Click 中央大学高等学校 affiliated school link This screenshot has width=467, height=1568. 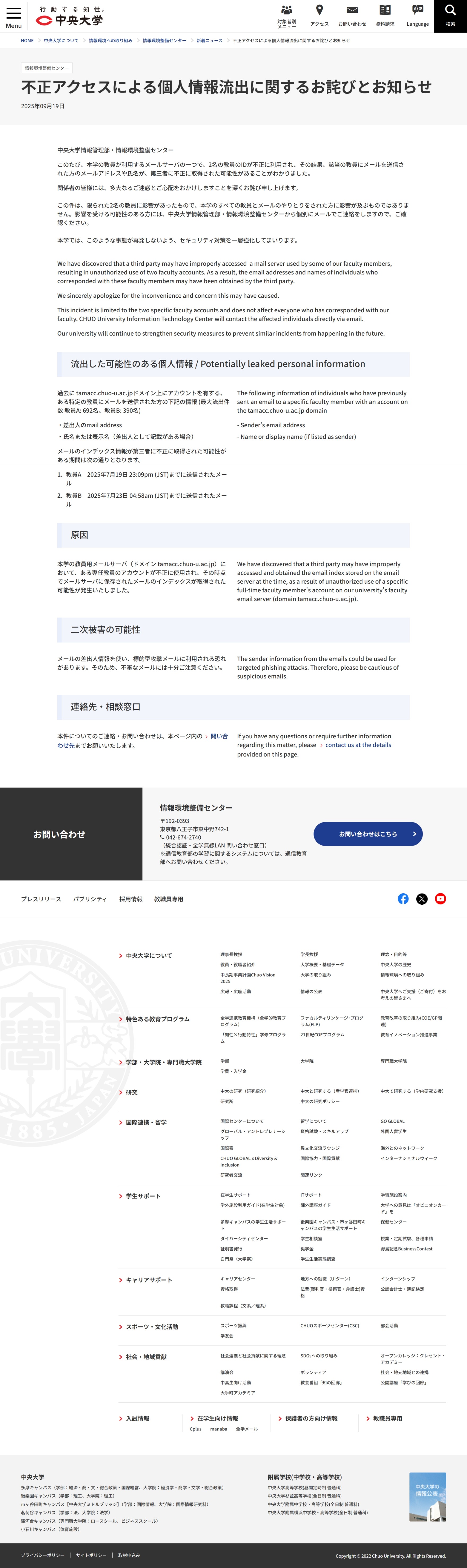(x=304, y=1488)
